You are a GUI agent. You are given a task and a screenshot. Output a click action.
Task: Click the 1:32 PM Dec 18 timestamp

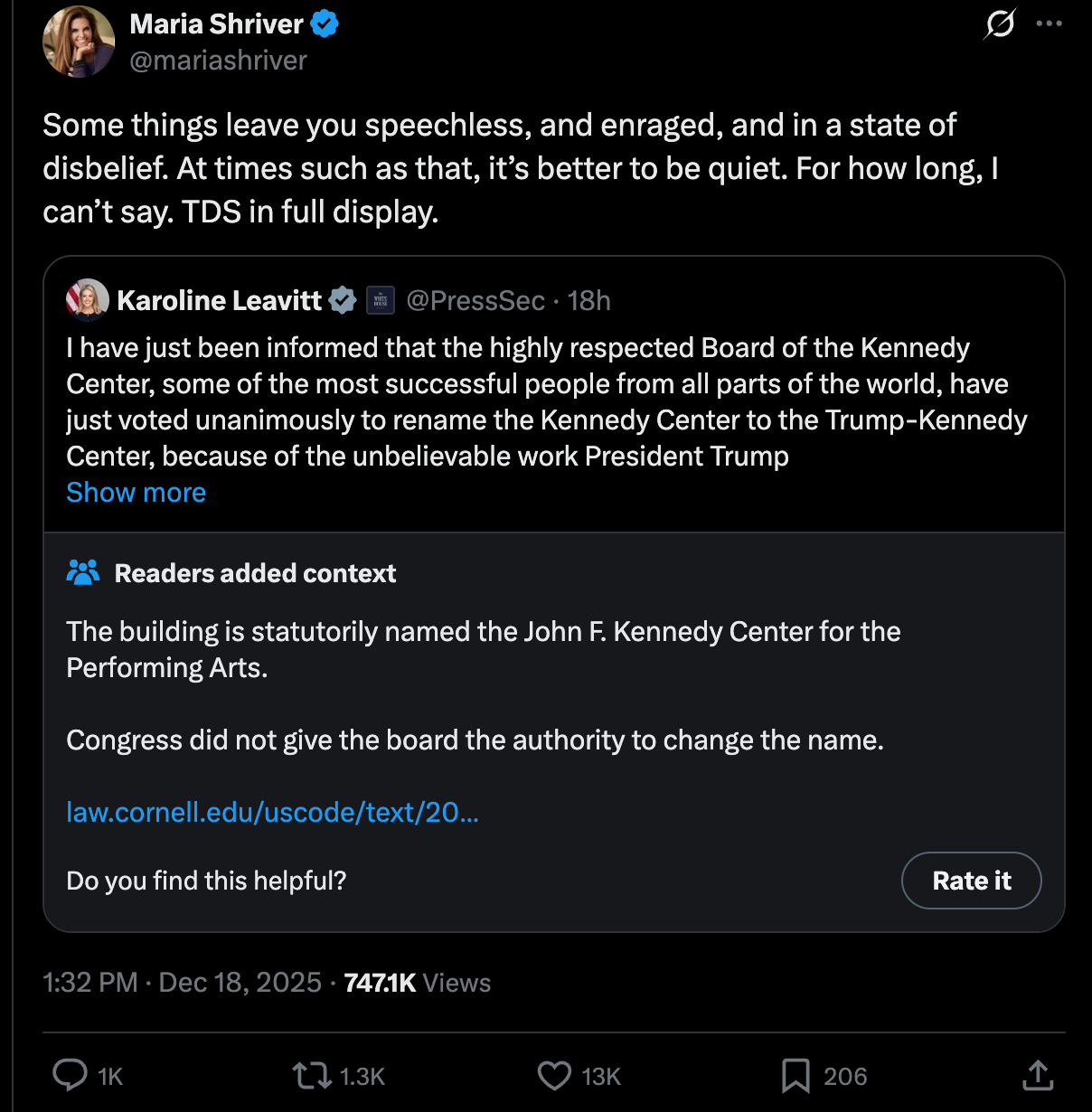coord(182,983)
